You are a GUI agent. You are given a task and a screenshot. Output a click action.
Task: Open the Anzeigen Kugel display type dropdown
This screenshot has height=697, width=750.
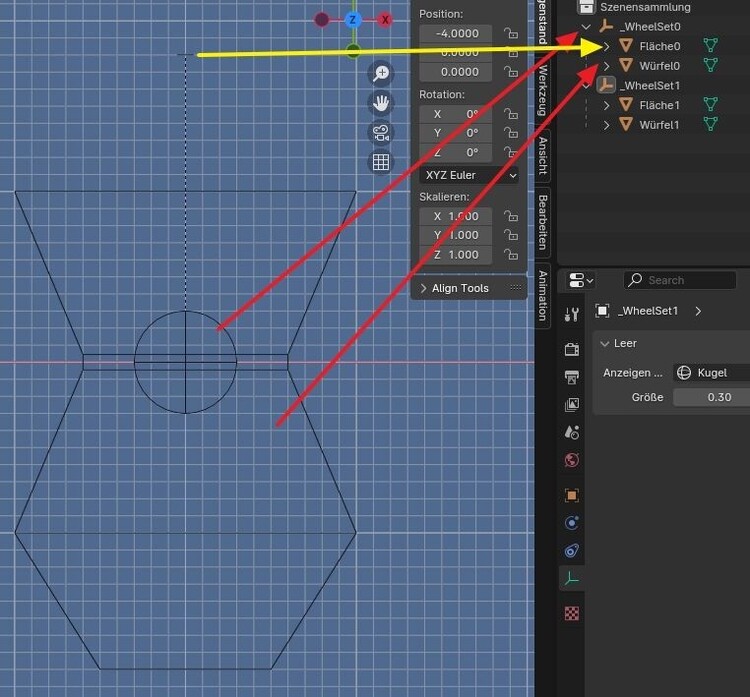[x=712, y=373]
